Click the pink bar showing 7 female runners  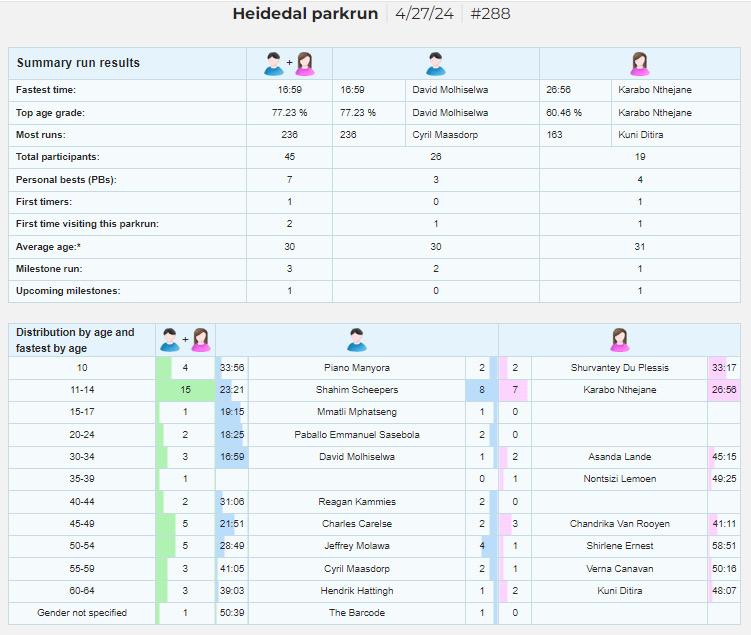(x=513, y=390)
